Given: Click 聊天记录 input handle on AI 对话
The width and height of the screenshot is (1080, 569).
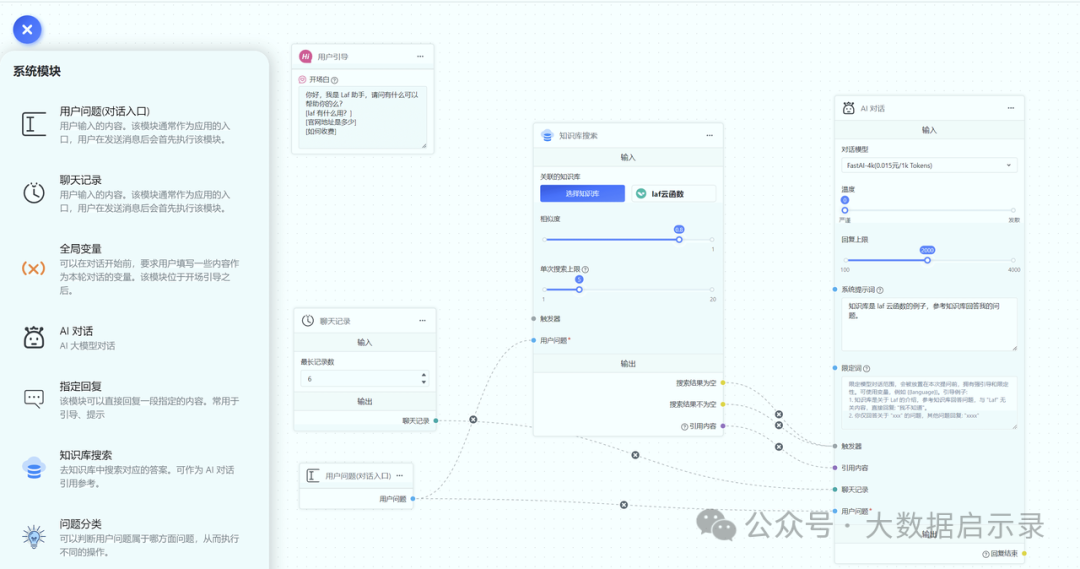Looking at the screenshot, I should click(835, 489).
